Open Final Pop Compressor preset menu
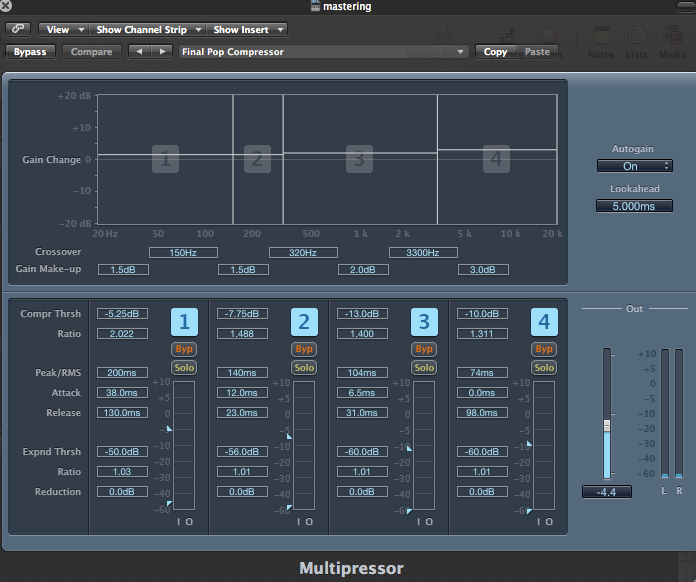 323,51
